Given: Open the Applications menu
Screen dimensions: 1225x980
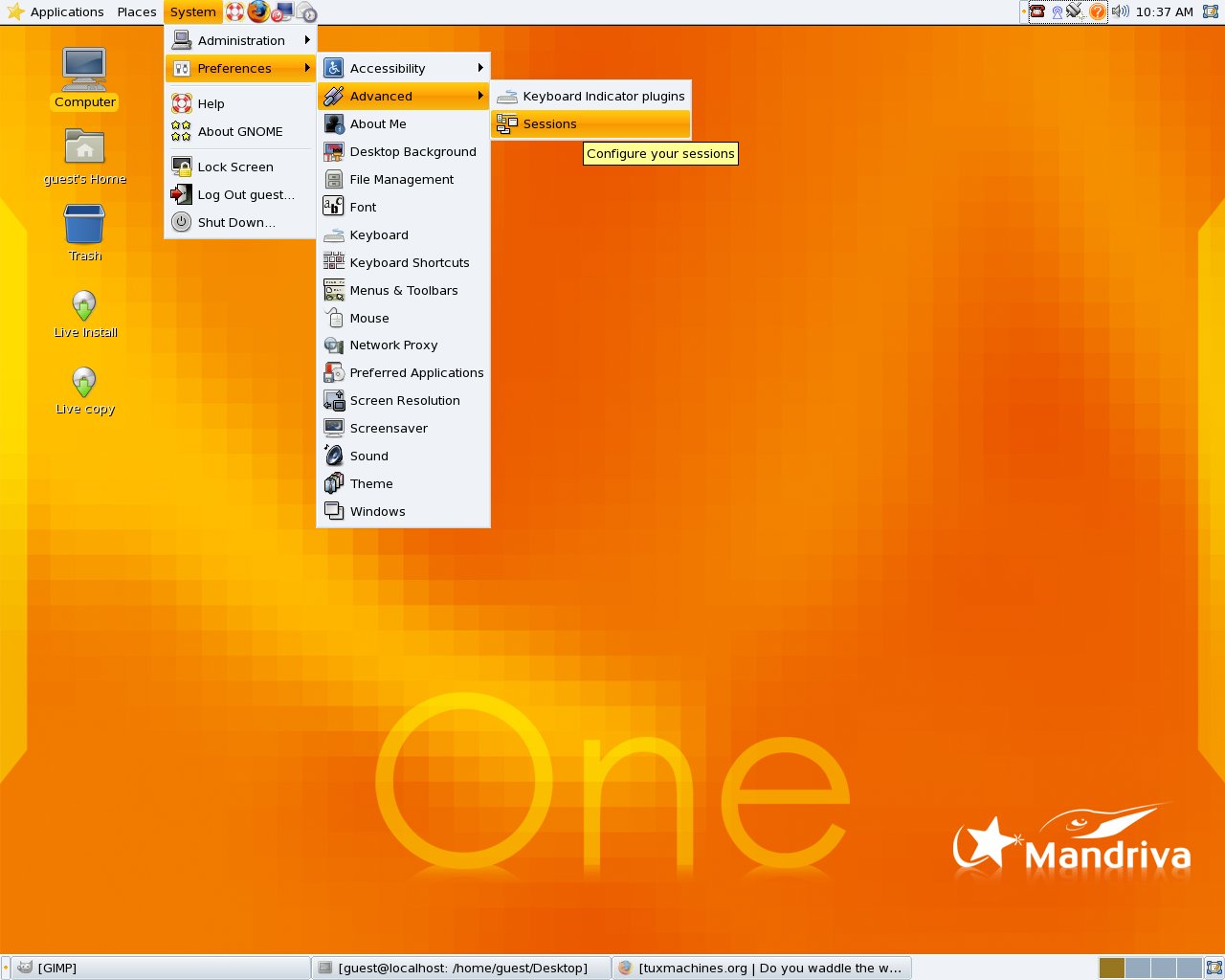Looking at the screenshot, I should [55, 12].
